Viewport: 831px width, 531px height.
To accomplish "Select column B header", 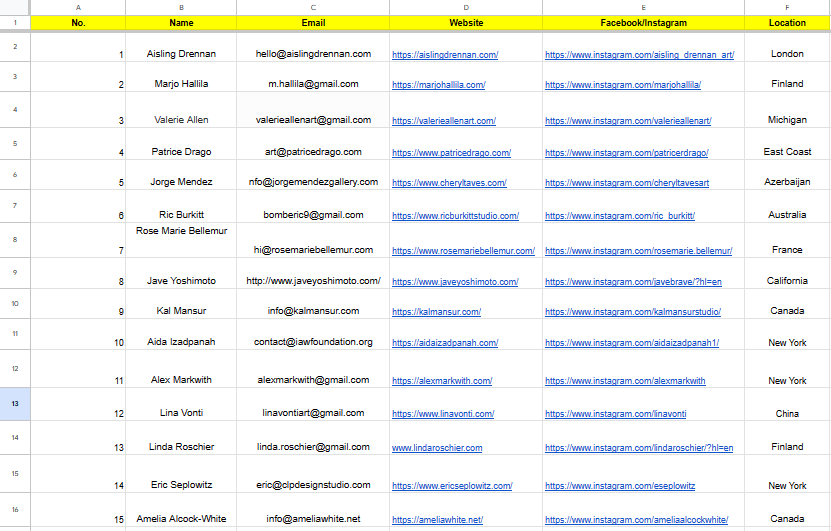I will [181, 7].
